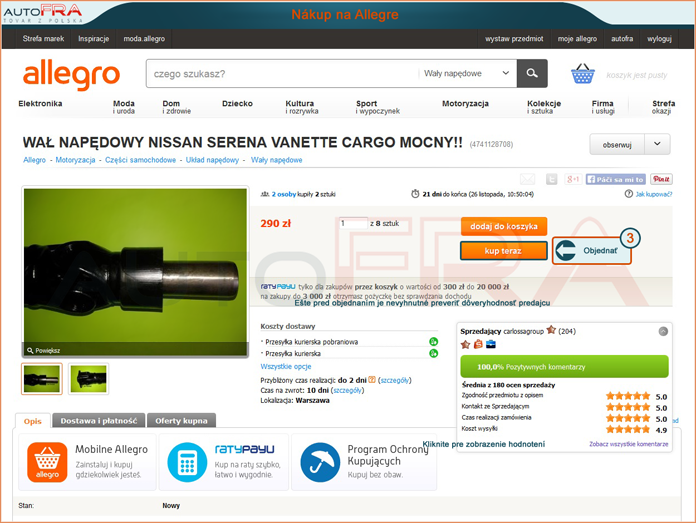Click the Mobilne Allegro basket icon
This screenshot has width=696, height=523.
[47, 462]
